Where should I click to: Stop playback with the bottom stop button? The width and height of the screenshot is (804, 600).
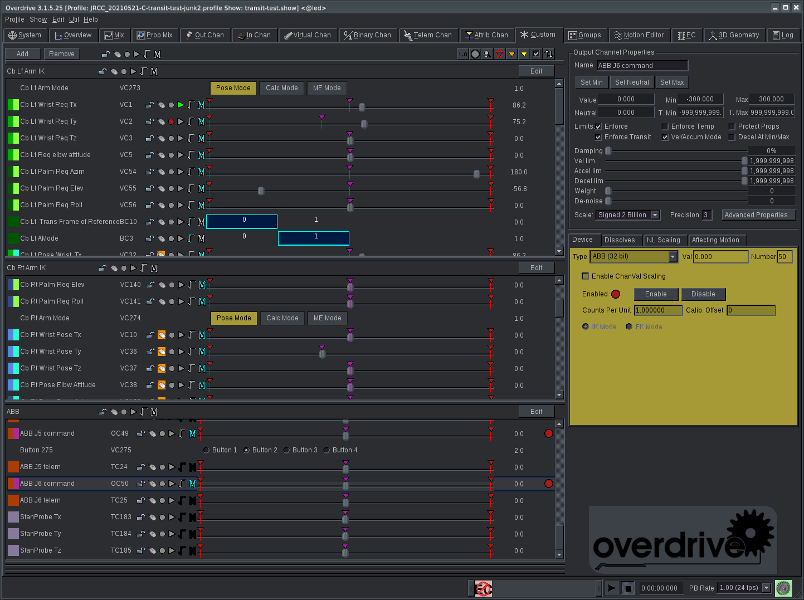(628, 588)
